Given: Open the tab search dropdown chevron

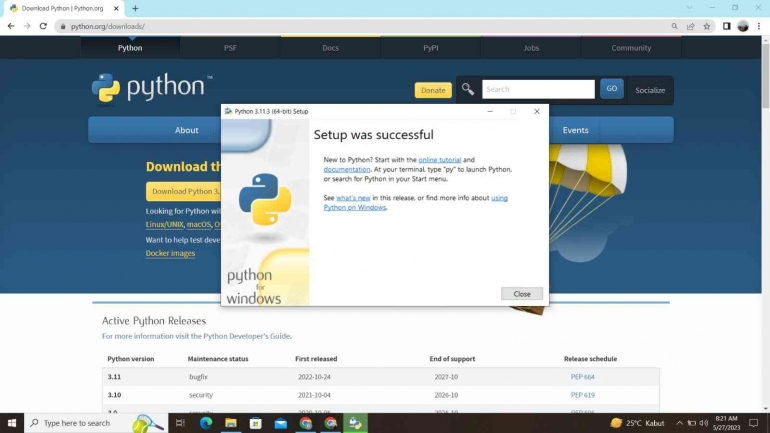Looking at the screenshot, I should tap(689, 8).
